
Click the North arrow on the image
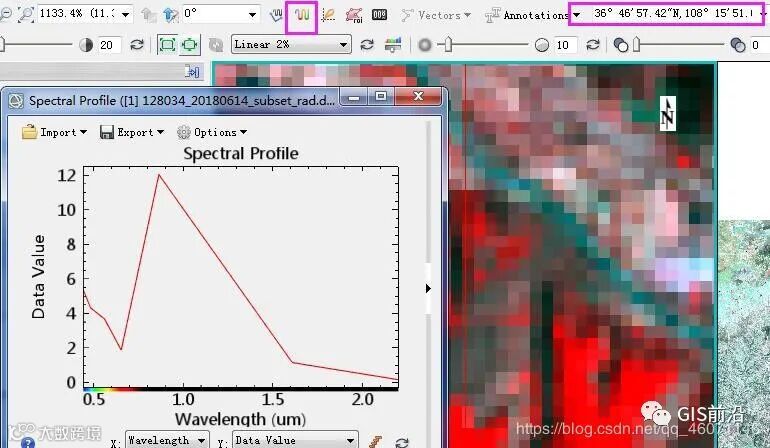667,113
